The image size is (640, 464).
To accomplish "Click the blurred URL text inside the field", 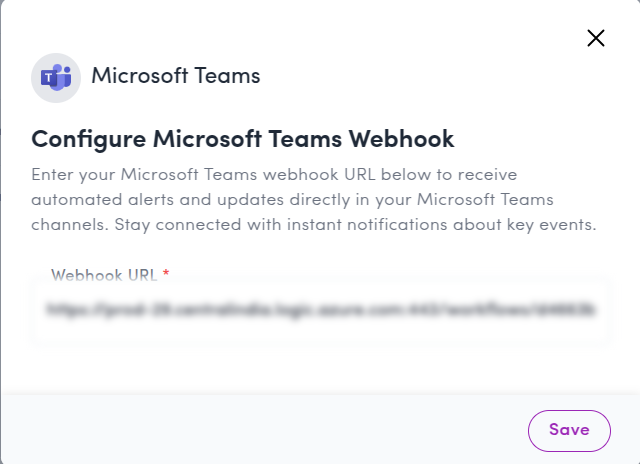I will (321, 310).
